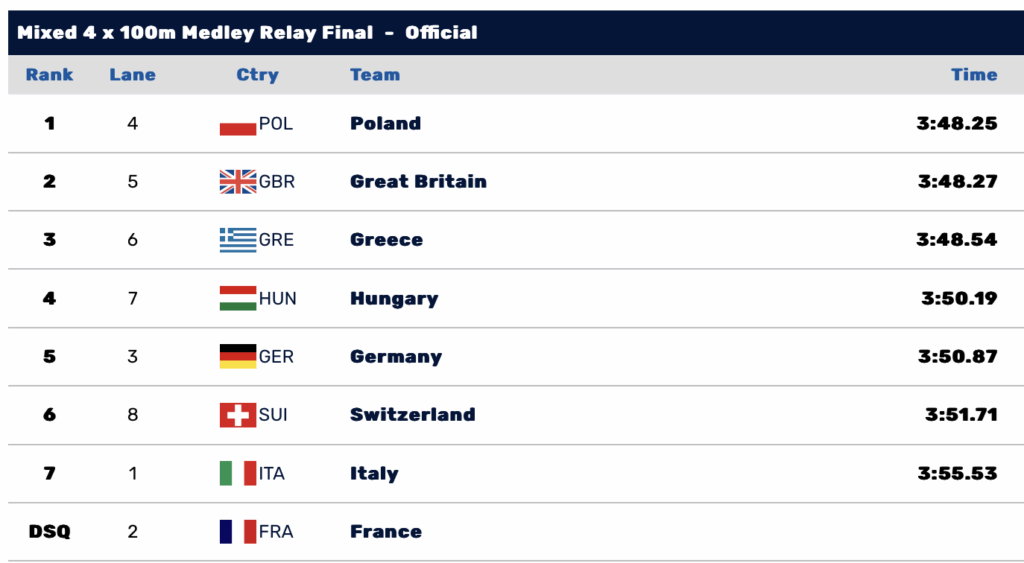The height and width of the screenshot is (563, 1024).
Task: Click the Italy flag icon
Action: click(x=238, y=473)
